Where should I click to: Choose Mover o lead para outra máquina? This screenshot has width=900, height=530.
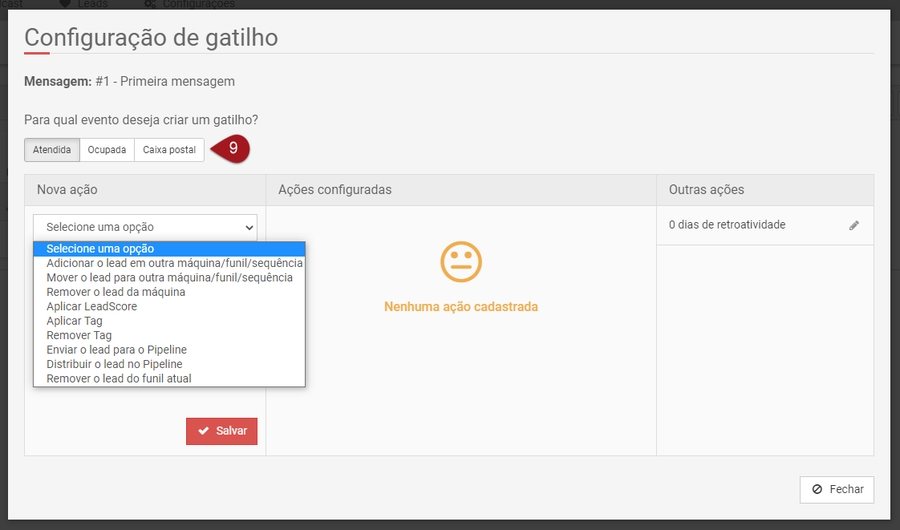[169, 277]
